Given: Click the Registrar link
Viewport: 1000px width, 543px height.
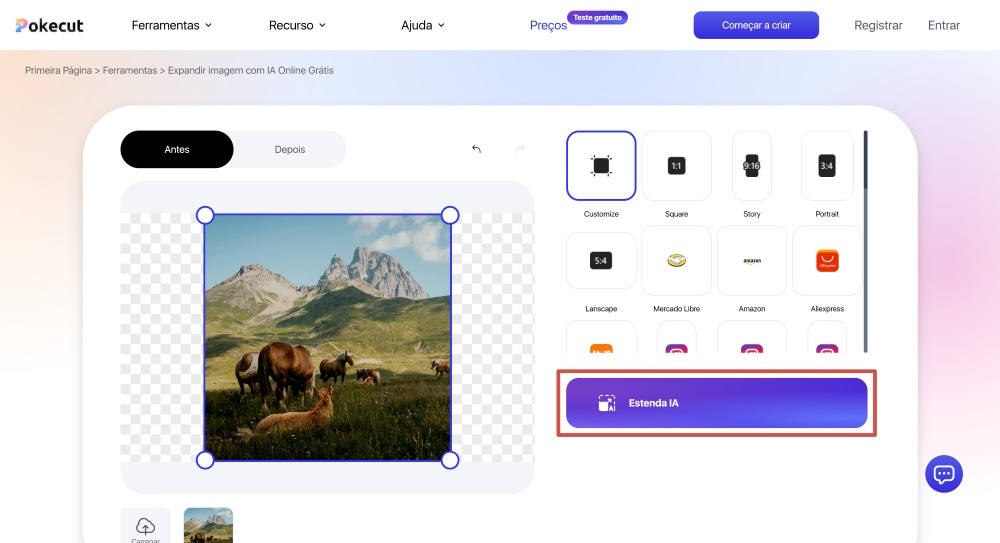Looking at the screenshot, I should tap(878, 25).
